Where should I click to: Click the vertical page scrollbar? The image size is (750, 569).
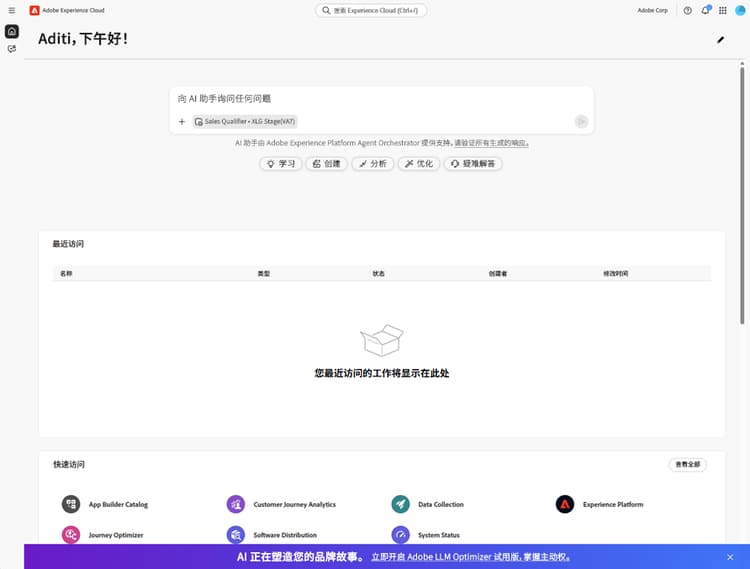(x=742, y=195)
